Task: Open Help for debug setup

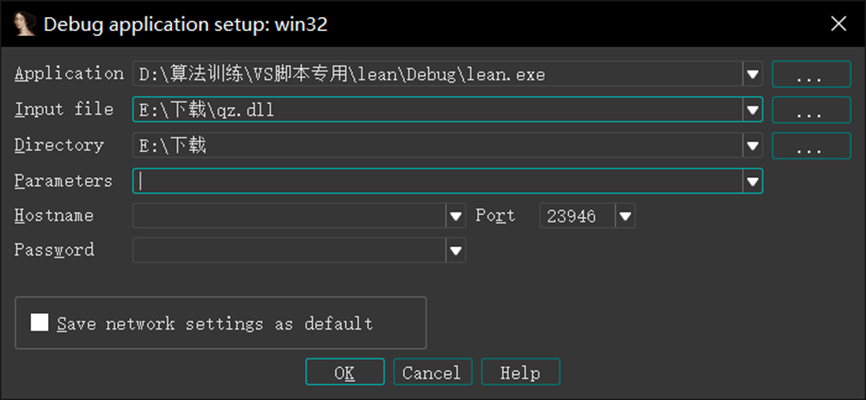Action: [520, 372]
